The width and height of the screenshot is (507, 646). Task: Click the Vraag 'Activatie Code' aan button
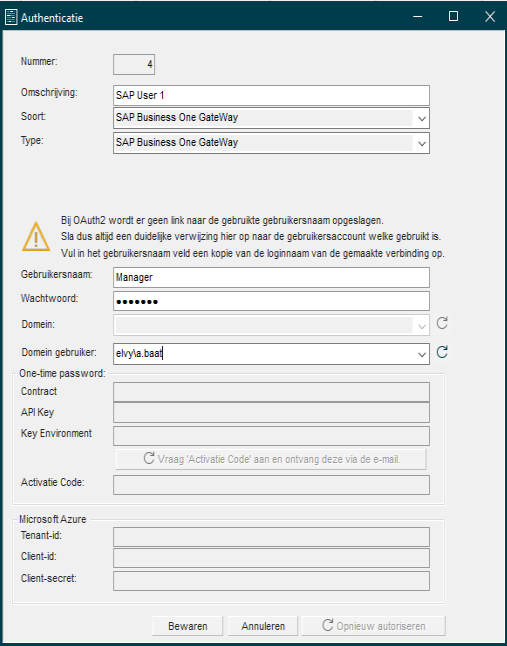point(271,459)
